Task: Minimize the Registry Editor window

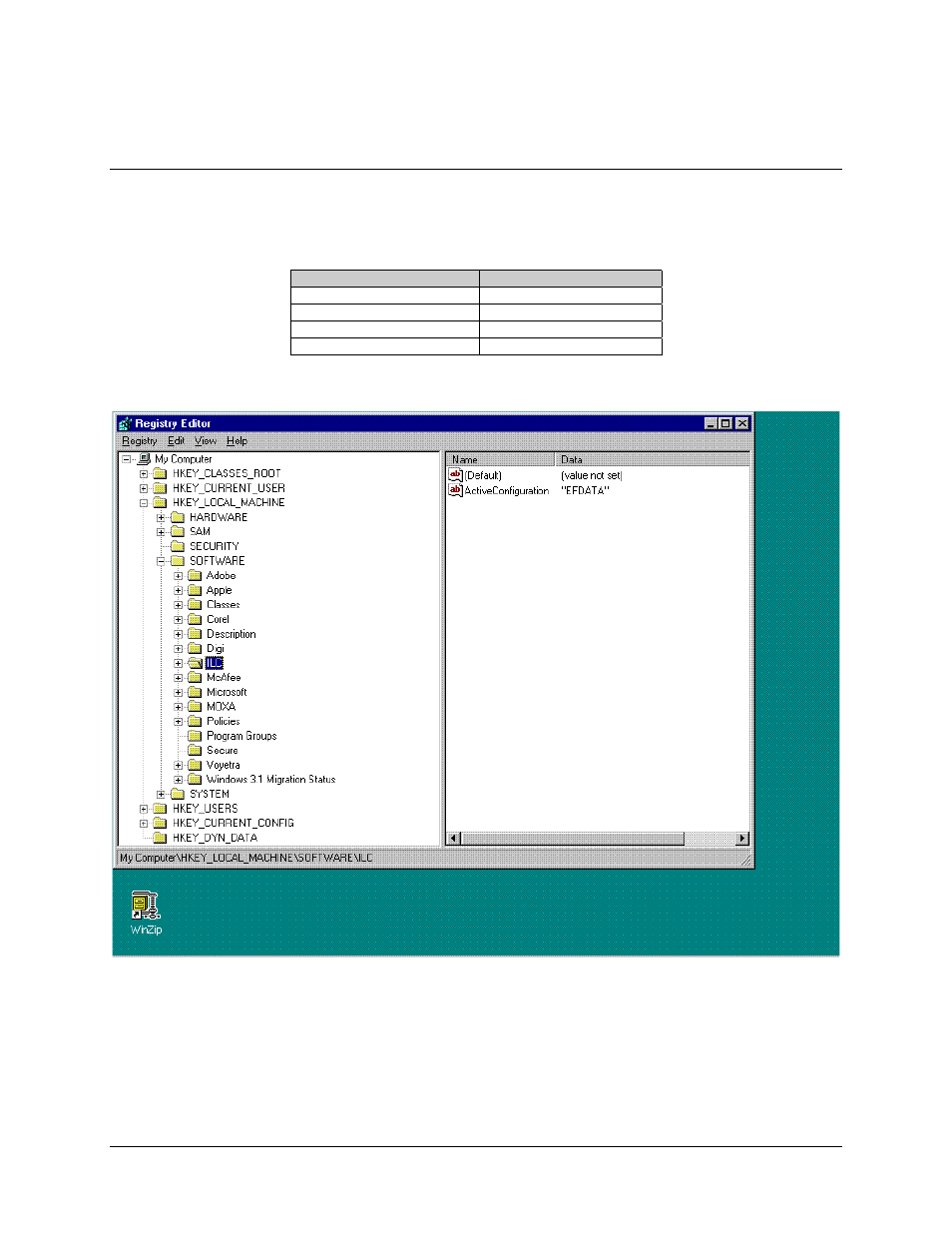Action: pos(712,423)
